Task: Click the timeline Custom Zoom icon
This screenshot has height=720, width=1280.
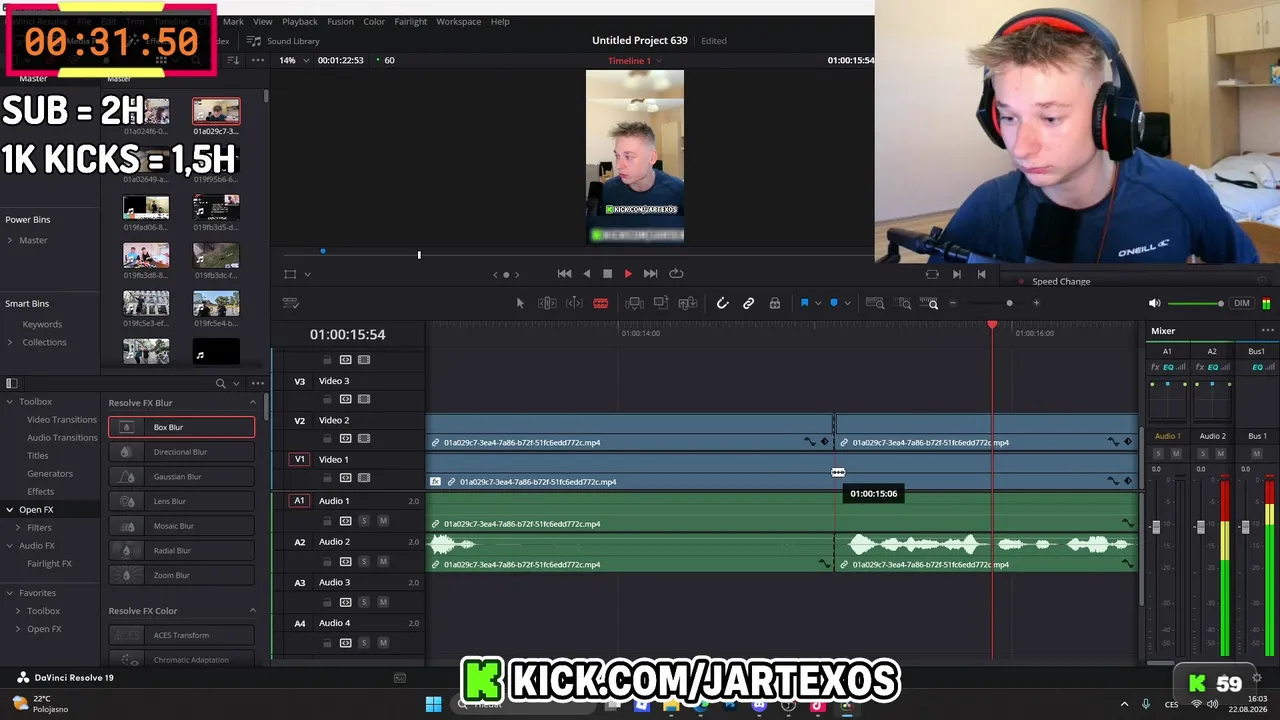Action: coord(931,303)
